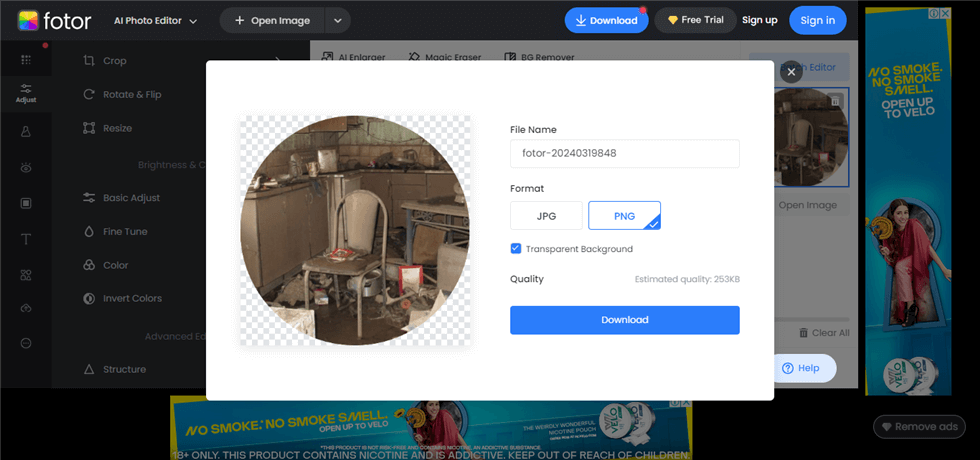
Task: Click 'Estimated quality: 253KB' text
Action: pyautogui.click(x=687, y=279)
